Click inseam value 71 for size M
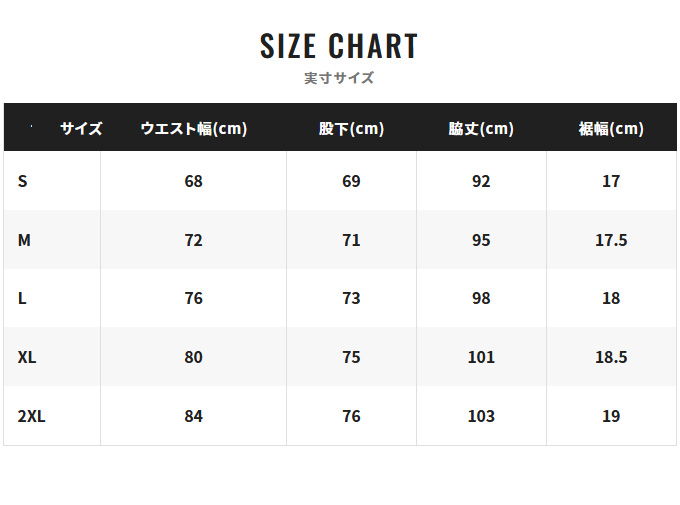 351,240
